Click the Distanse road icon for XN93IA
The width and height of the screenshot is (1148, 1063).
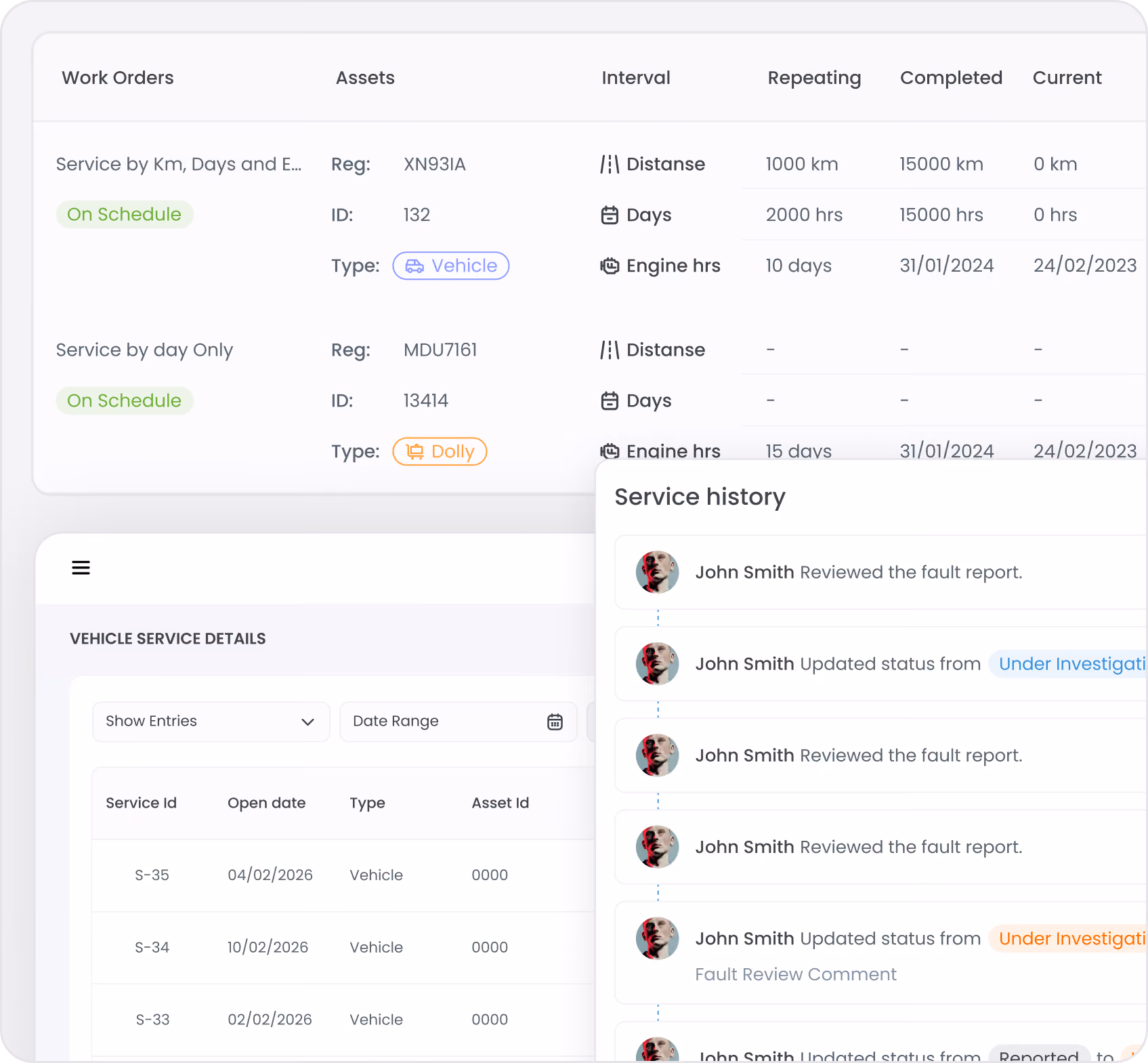(x=610, y=164)
